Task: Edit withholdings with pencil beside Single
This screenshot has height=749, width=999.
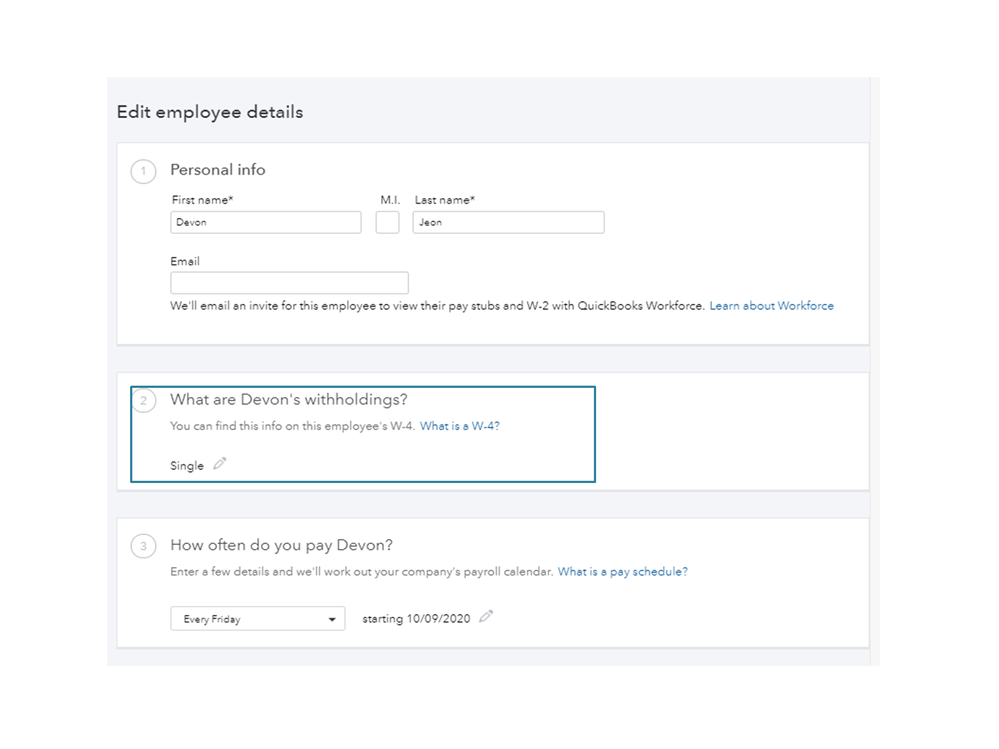Action: [220, 464]
